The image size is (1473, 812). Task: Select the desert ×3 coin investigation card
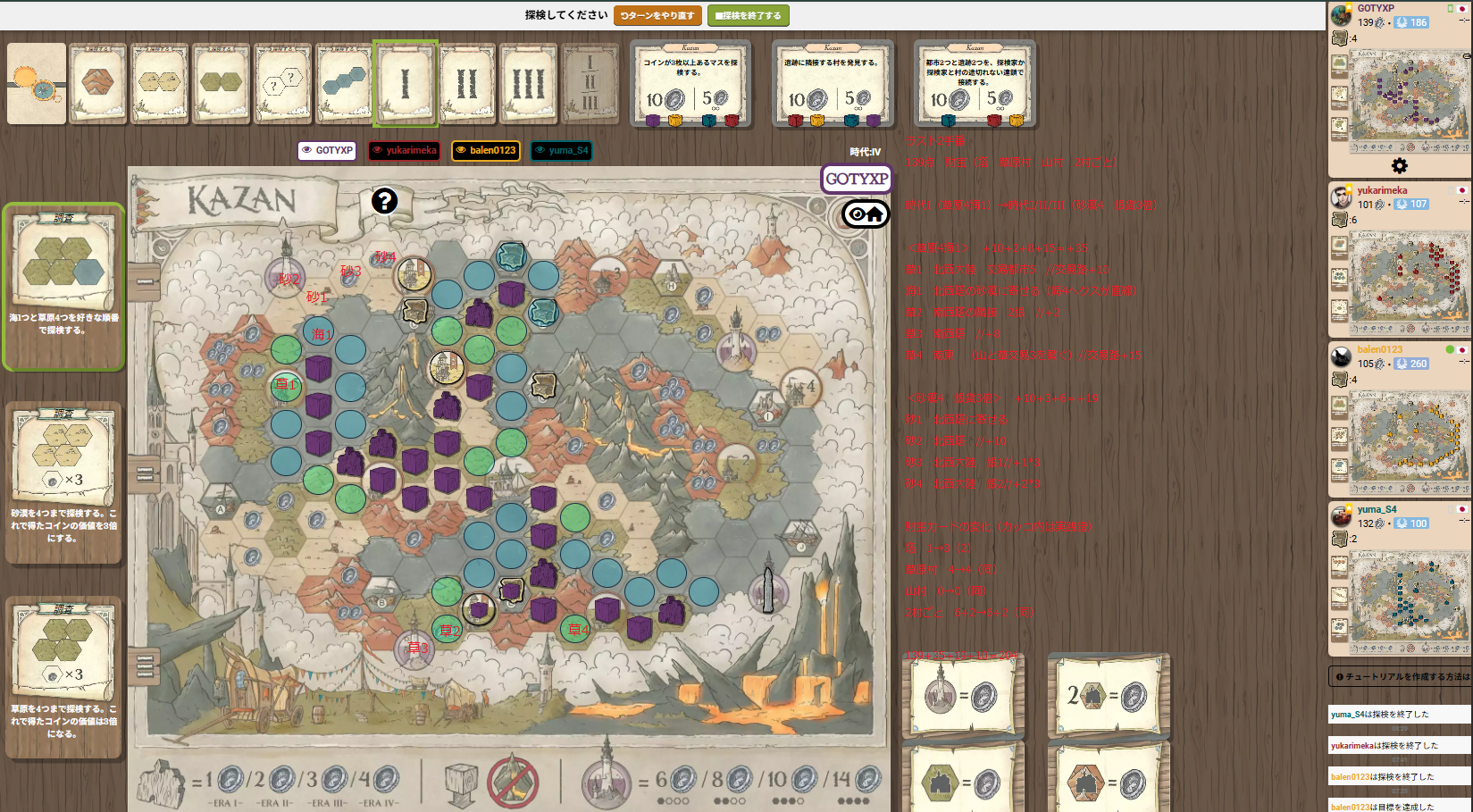tap(63, 483)
